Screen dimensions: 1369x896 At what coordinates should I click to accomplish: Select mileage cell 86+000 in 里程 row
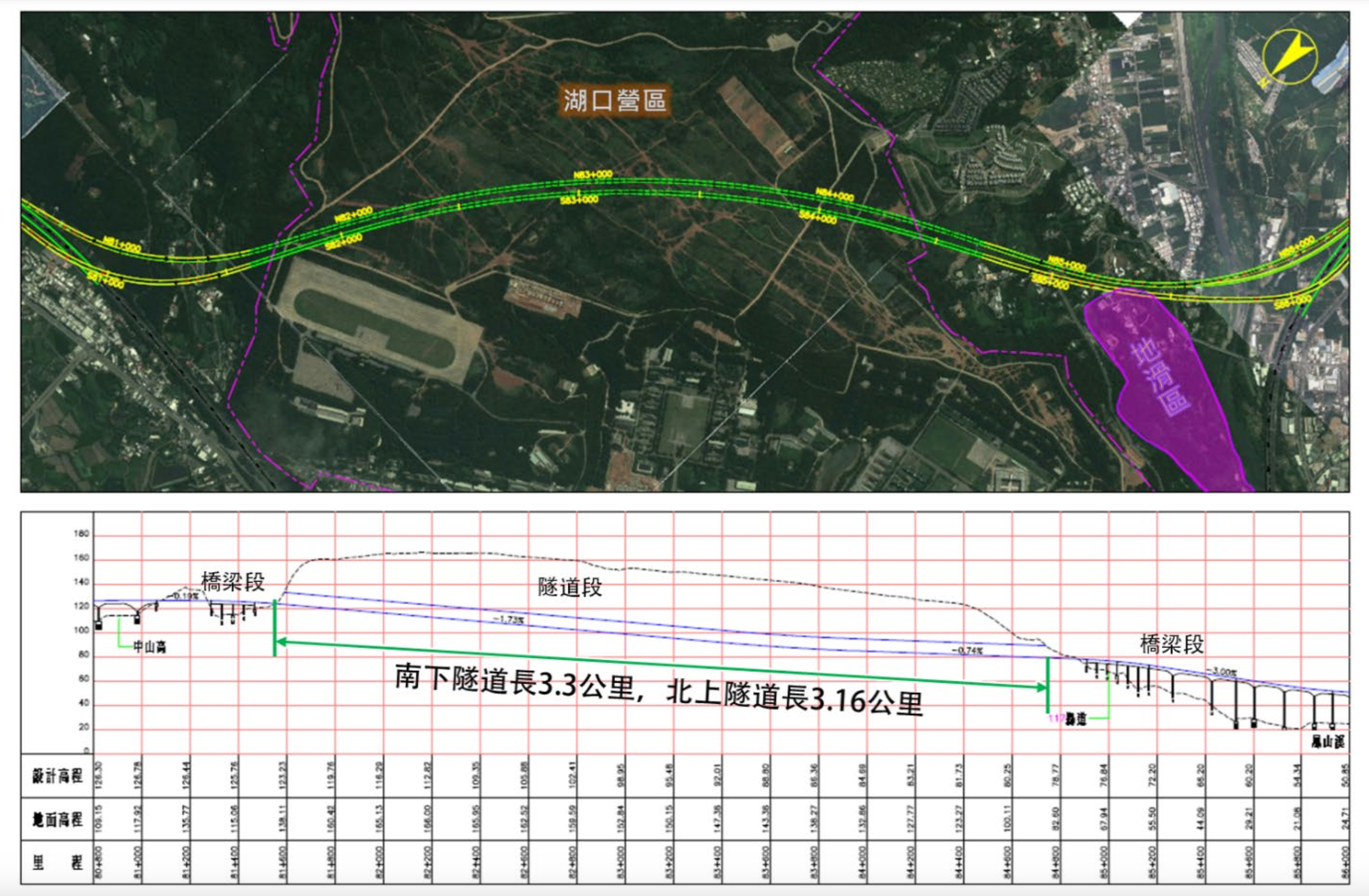1345,862
